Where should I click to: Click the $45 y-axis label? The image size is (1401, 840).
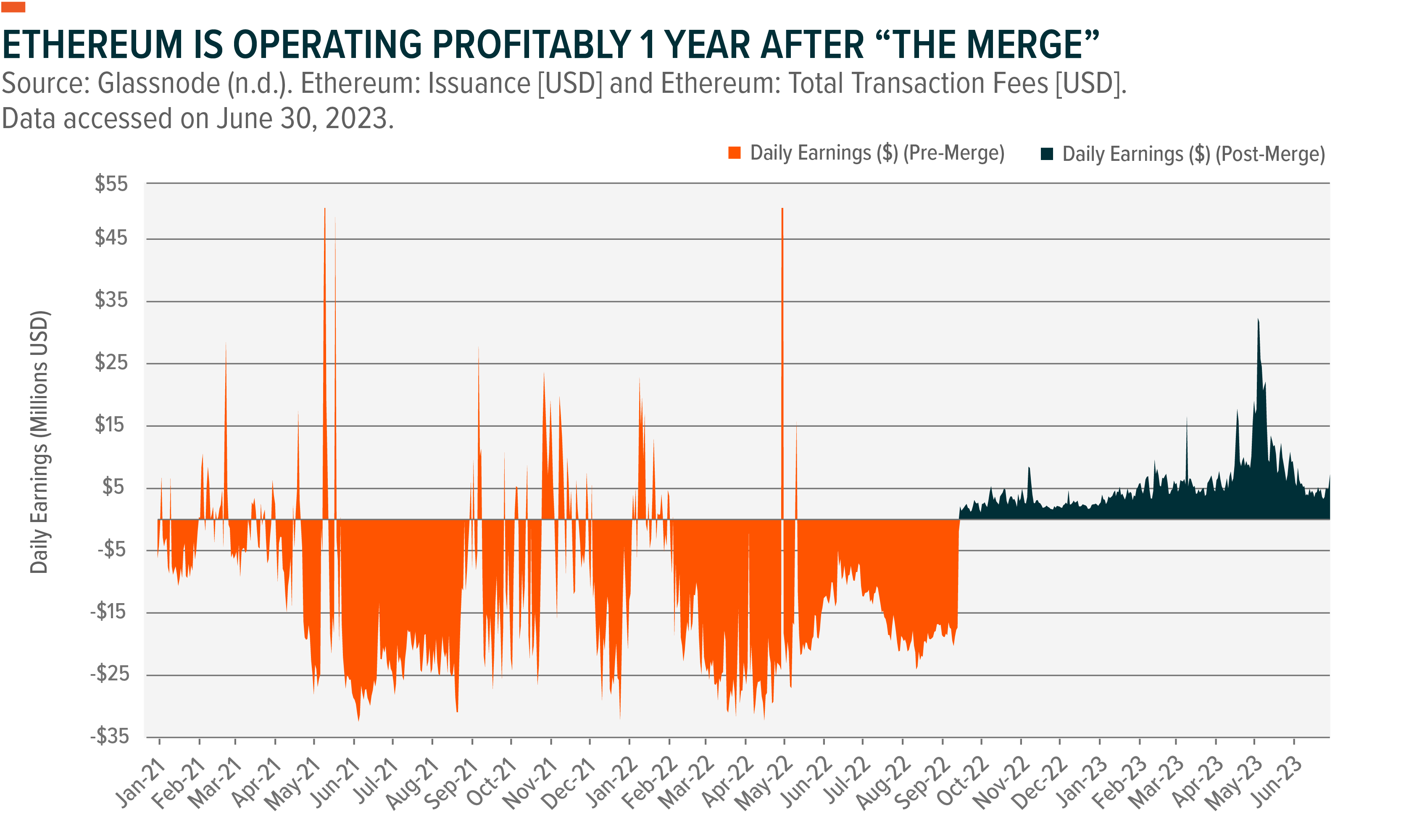(111, 237)
